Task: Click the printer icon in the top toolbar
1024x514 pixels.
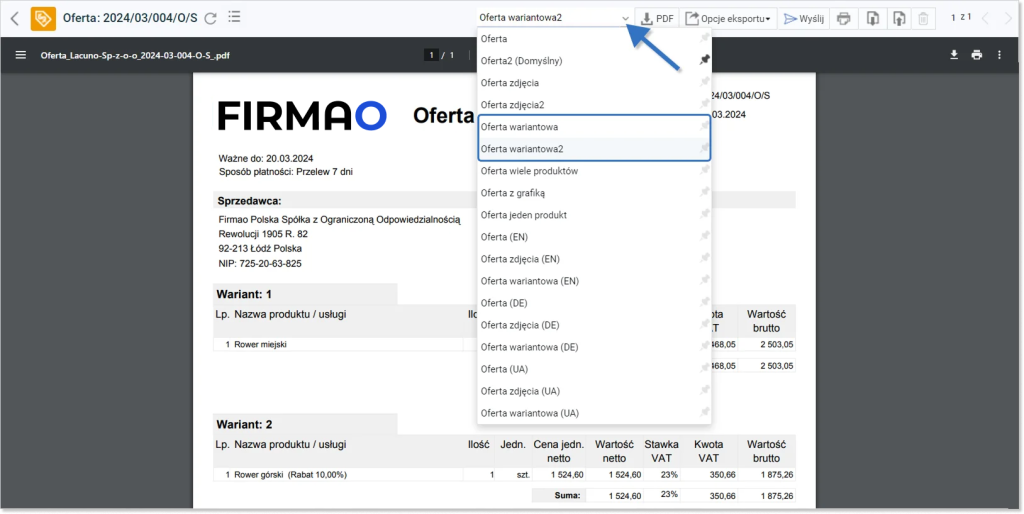Action: point(844,18)
